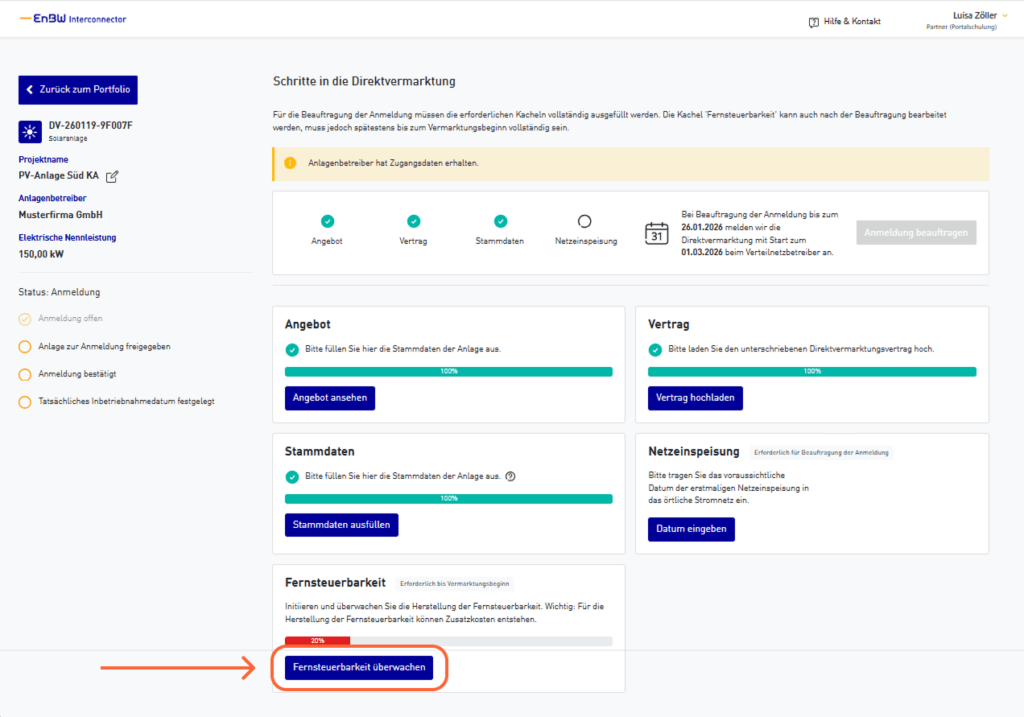1024x717 pixels.
Task: Select the empty Netzeinspeisung step circle
Action: click(585, 221)
